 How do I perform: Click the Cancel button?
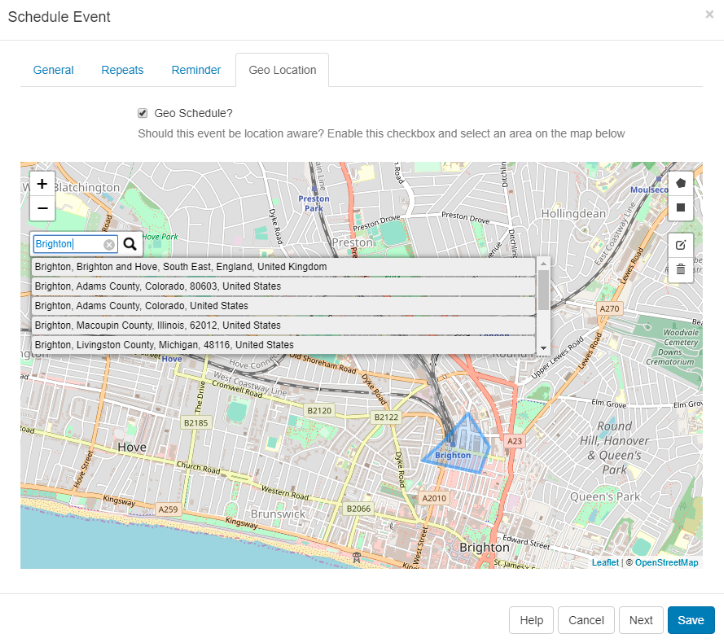[x=586, y=620]
